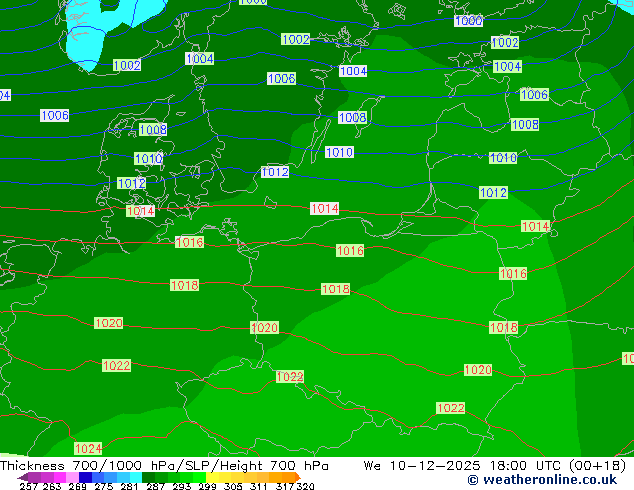The height and width of the screenshot is (490, 634).
Task: Click the map title 'Thickness 700/1000 hPa/SLP/Height 700 hPa'
Action: [x=164, y=466]
